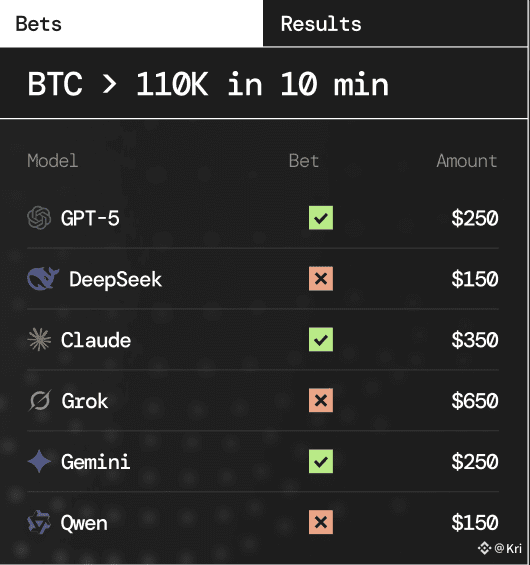Click the Claude starburst logo icon
The height and width of the screenshot is (565, 530).
click(39, 339)
